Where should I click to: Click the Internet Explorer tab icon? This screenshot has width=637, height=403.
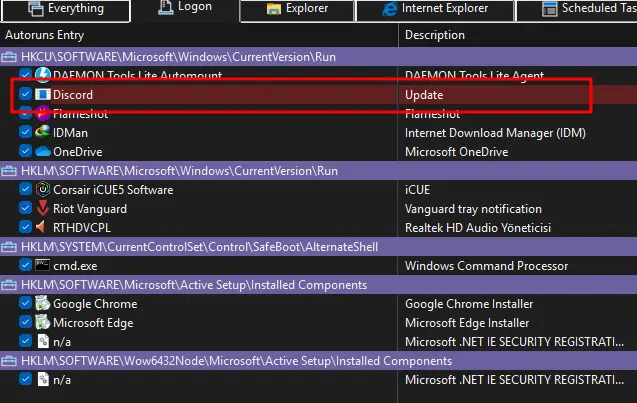(x=389, y=9)
